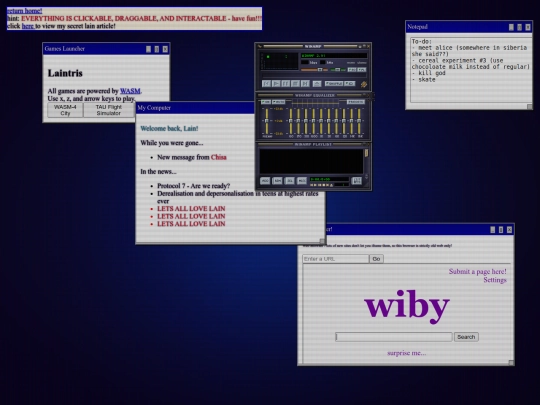Maximize the Games Launcher window

click(157, 49)
